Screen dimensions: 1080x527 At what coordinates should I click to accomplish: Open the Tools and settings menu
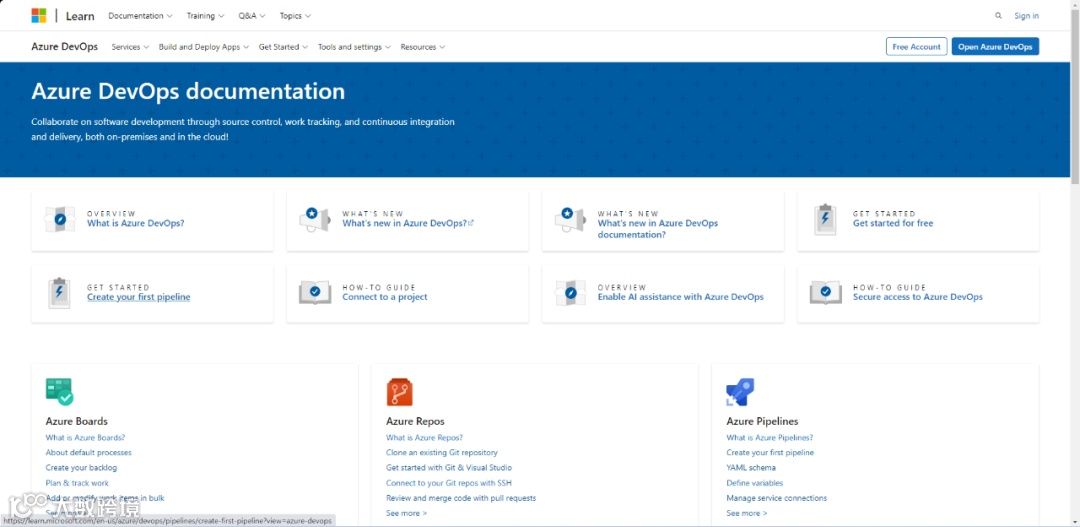354,47
